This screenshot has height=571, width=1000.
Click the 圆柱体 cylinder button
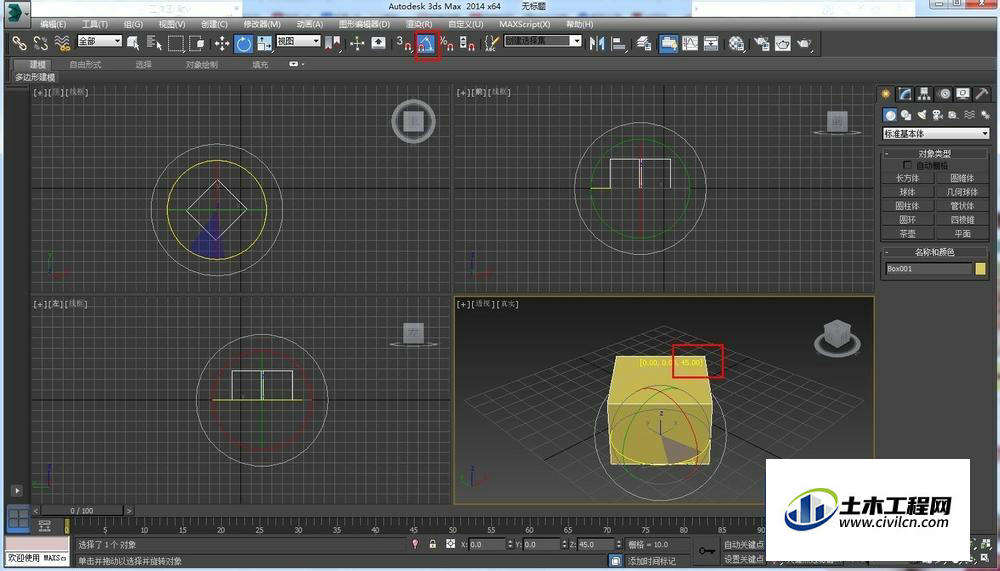(908, 206)
